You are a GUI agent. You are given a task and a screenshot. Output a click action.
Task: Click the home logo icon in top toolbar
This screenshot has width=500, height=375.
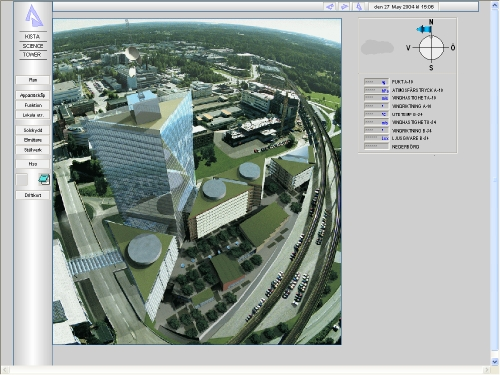coord(359,7)
